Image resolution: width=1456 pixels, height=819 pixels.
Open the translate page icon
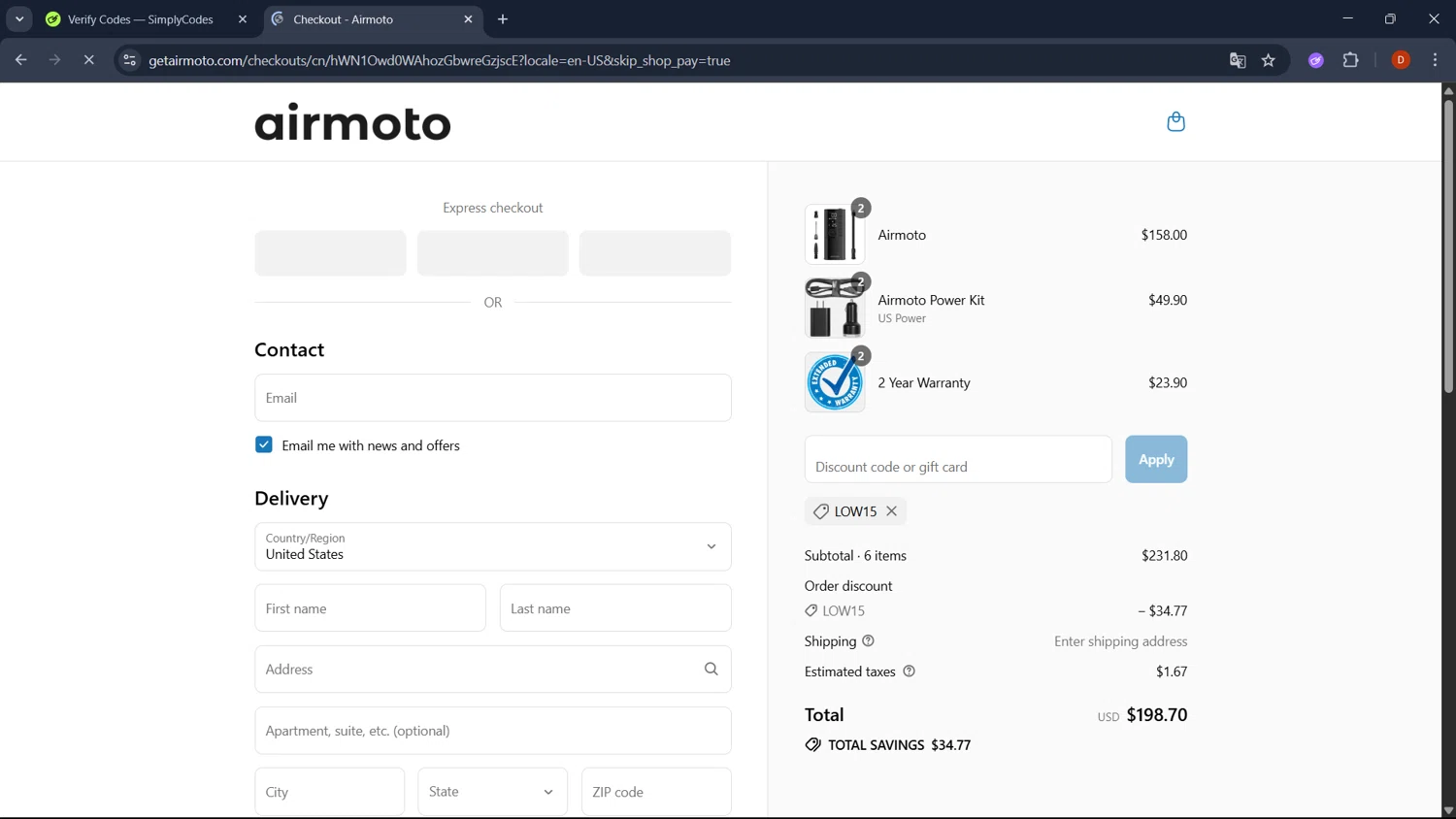click(1237, 60)
